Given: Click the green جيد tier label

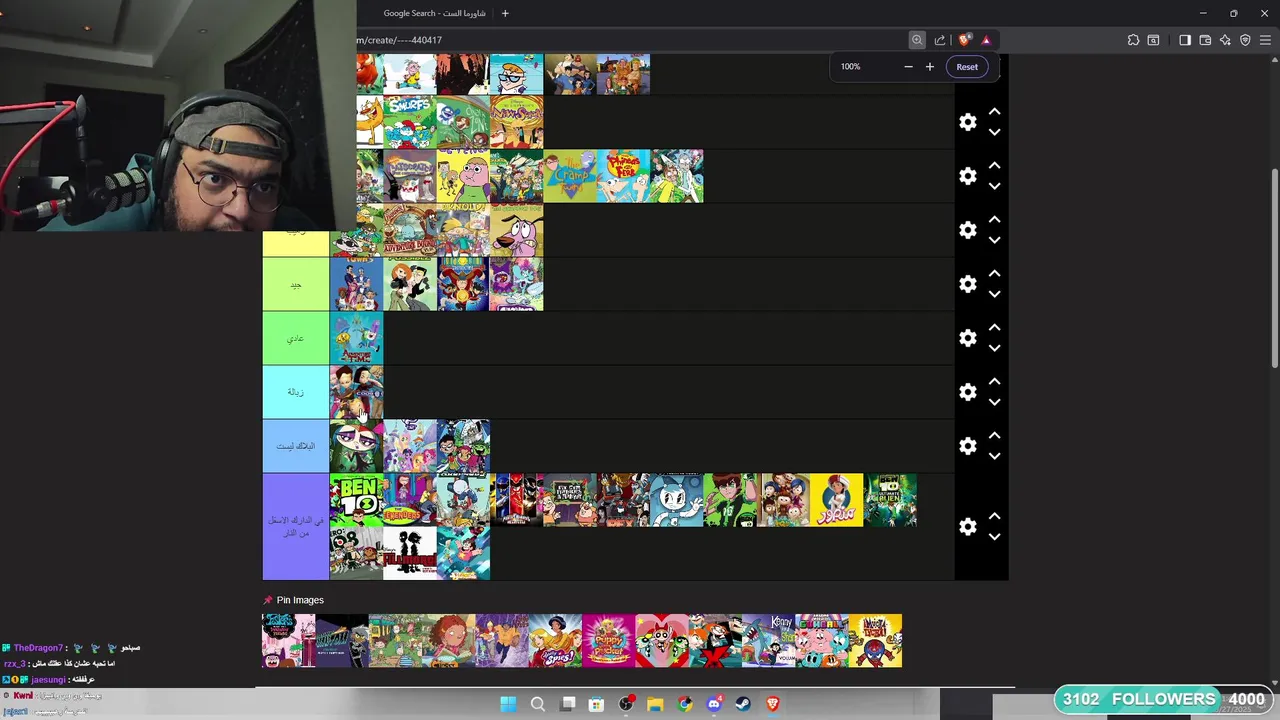Looking at the screenshot, I should 295,284.
